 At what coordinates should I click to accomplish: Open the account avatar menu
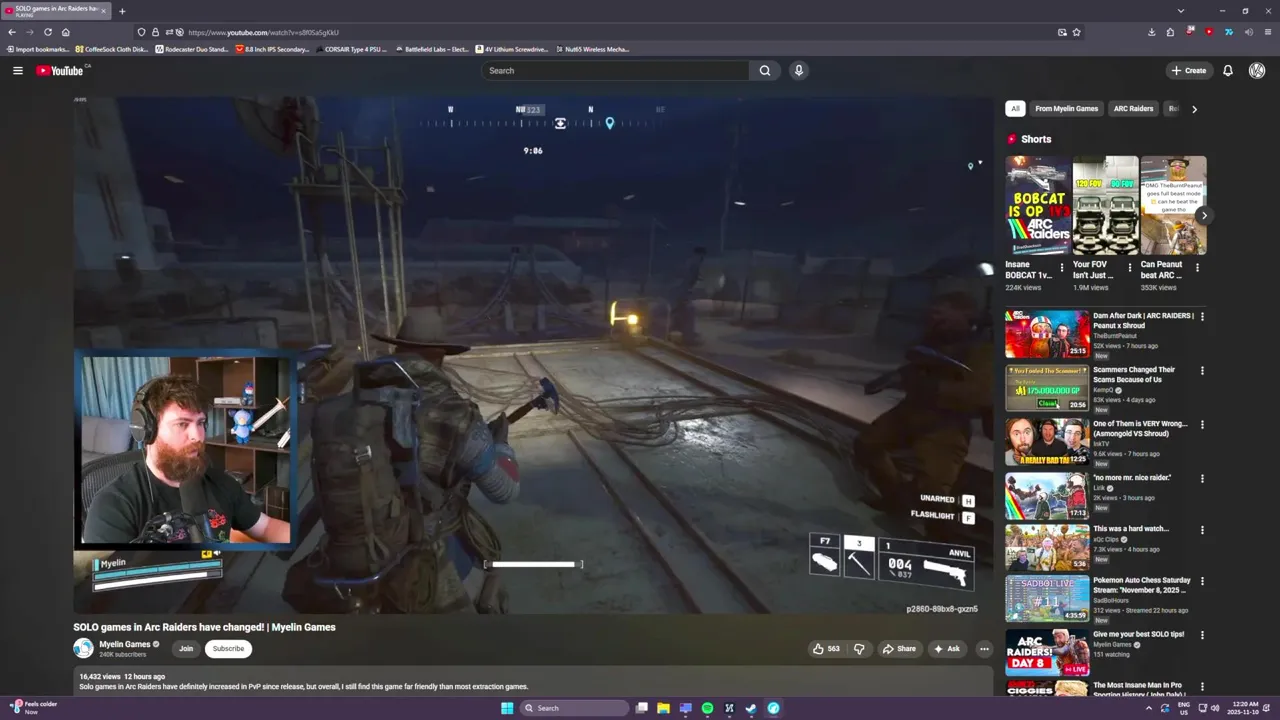(1257, 70)
